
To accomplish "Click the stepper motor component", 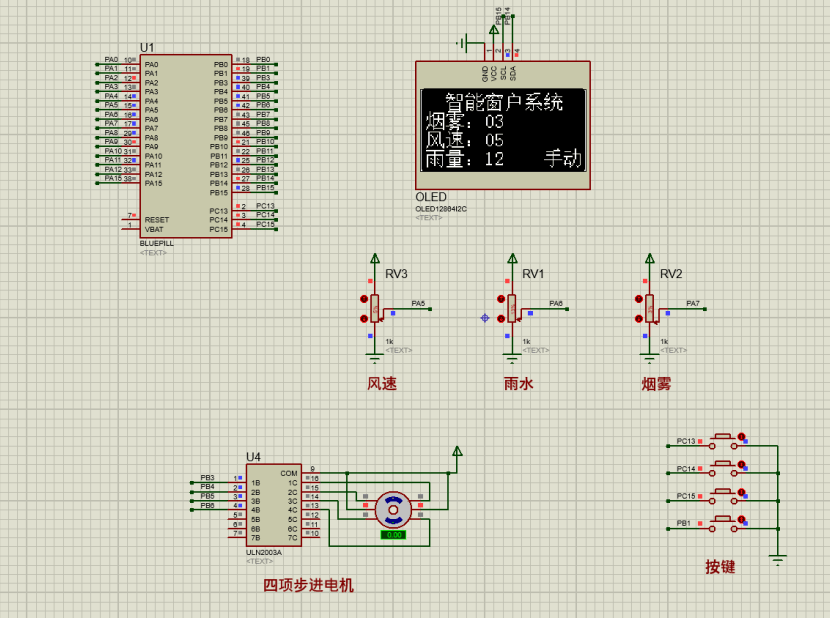I will pyautogui.click(x=392, y=510).
